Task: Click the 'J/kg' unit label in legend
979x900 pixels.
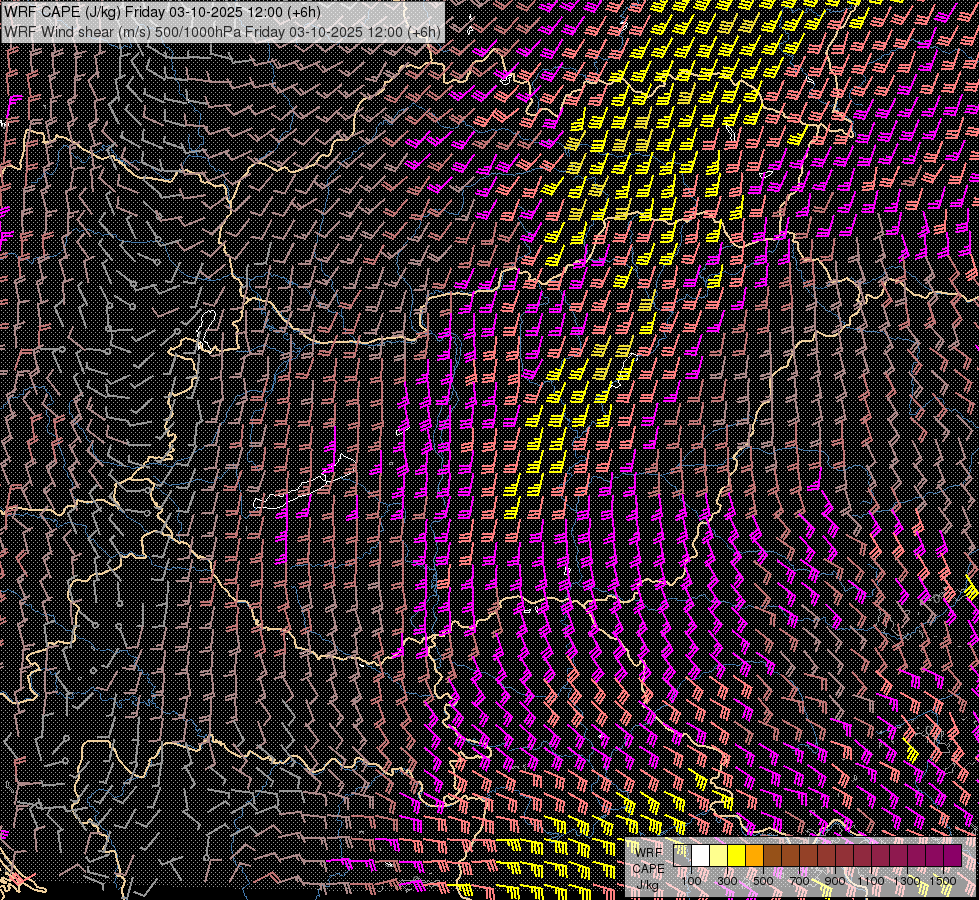Action: 648,885
